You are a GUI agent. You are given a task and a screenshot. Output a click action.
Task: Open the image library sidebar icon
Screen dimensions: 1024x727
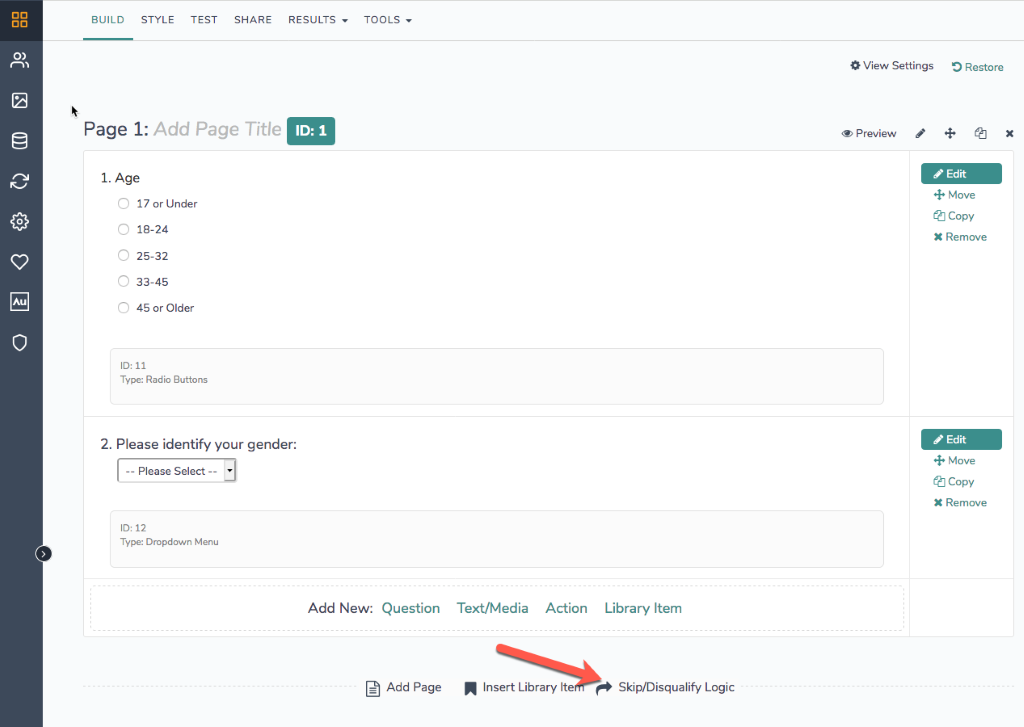click(20, 101)
